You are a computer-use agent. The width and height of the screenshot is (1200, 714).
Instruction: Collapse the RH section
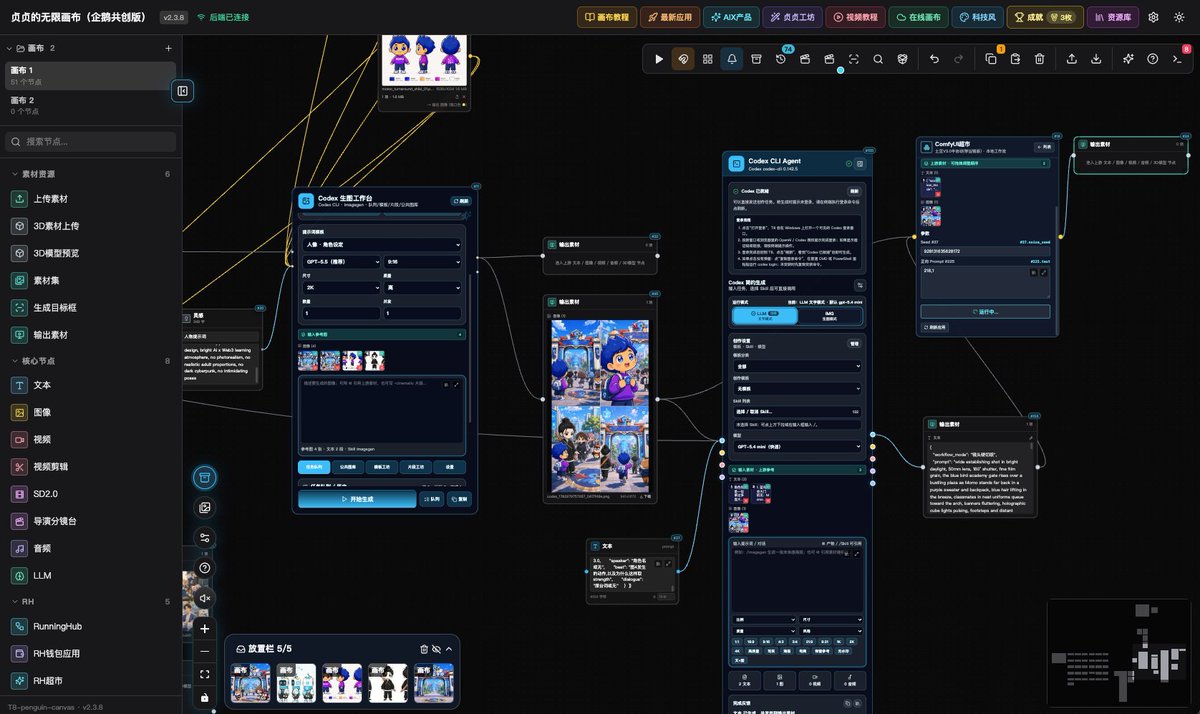(x=91, y=601)
